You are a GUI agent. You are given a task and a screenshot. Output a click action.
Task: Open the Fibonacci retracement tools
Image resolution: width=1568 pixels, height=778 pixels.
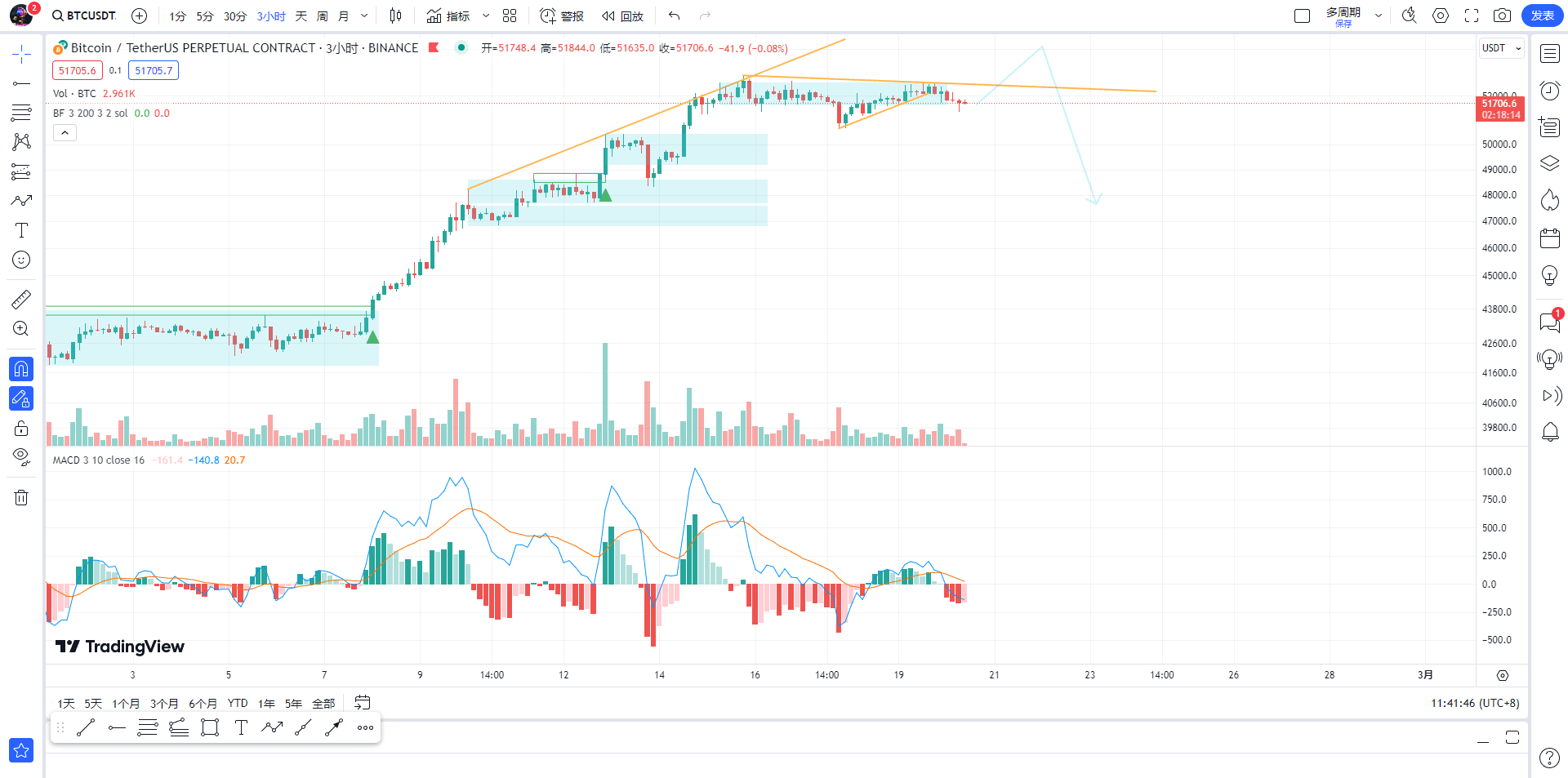pyautogui.click(x=21, y=113)
